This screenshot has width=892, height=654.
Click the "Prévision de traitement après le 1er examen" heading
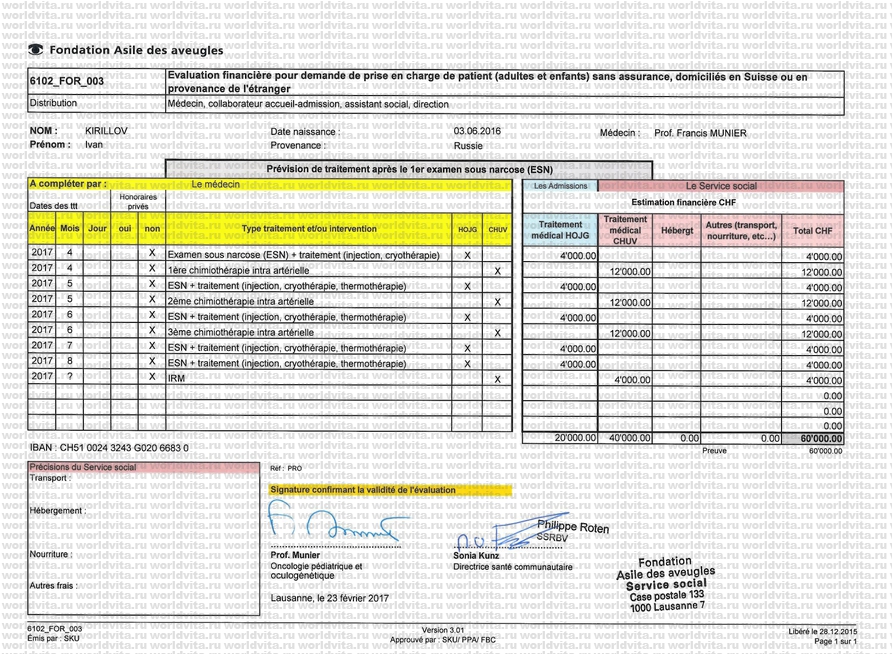point(410,169)
